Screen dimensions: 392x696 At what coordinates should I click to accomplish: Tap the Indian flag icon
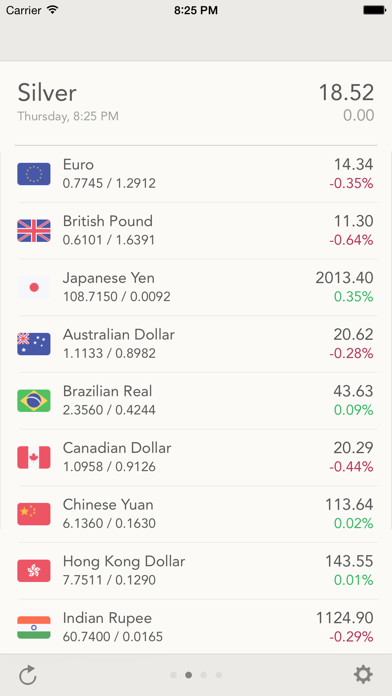tap(34, 627)
